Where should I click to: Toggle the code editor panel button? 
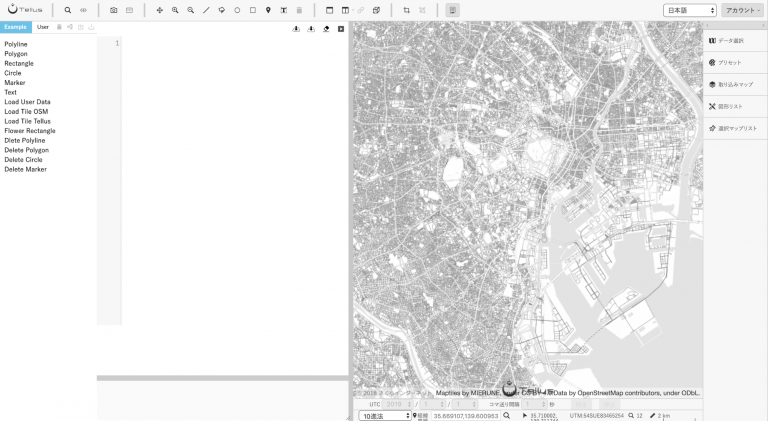click(453, 10)
